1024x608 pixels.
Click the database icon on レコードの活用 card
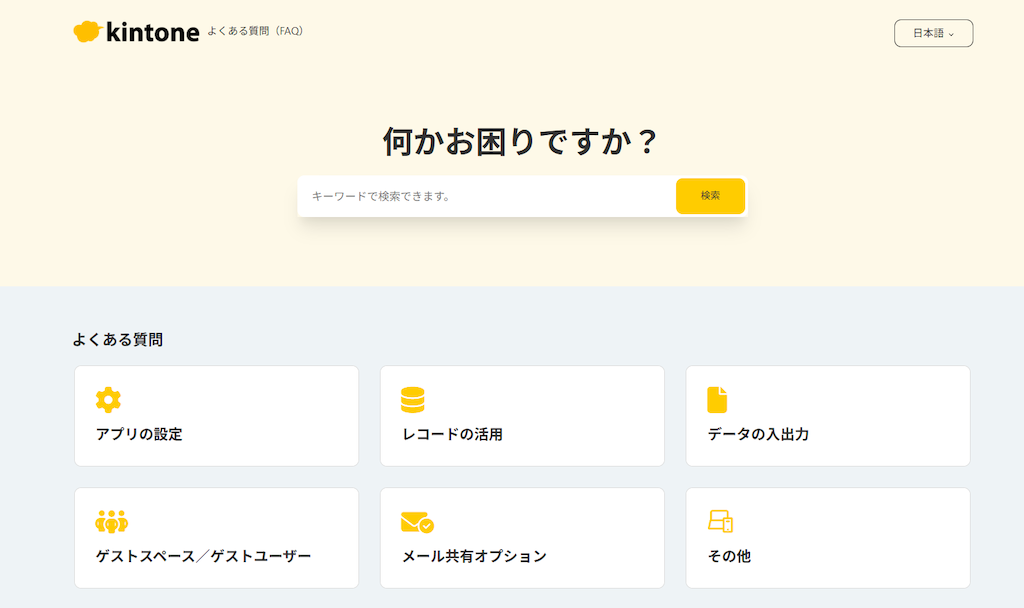pyautogui.click(x=413, y=398)
